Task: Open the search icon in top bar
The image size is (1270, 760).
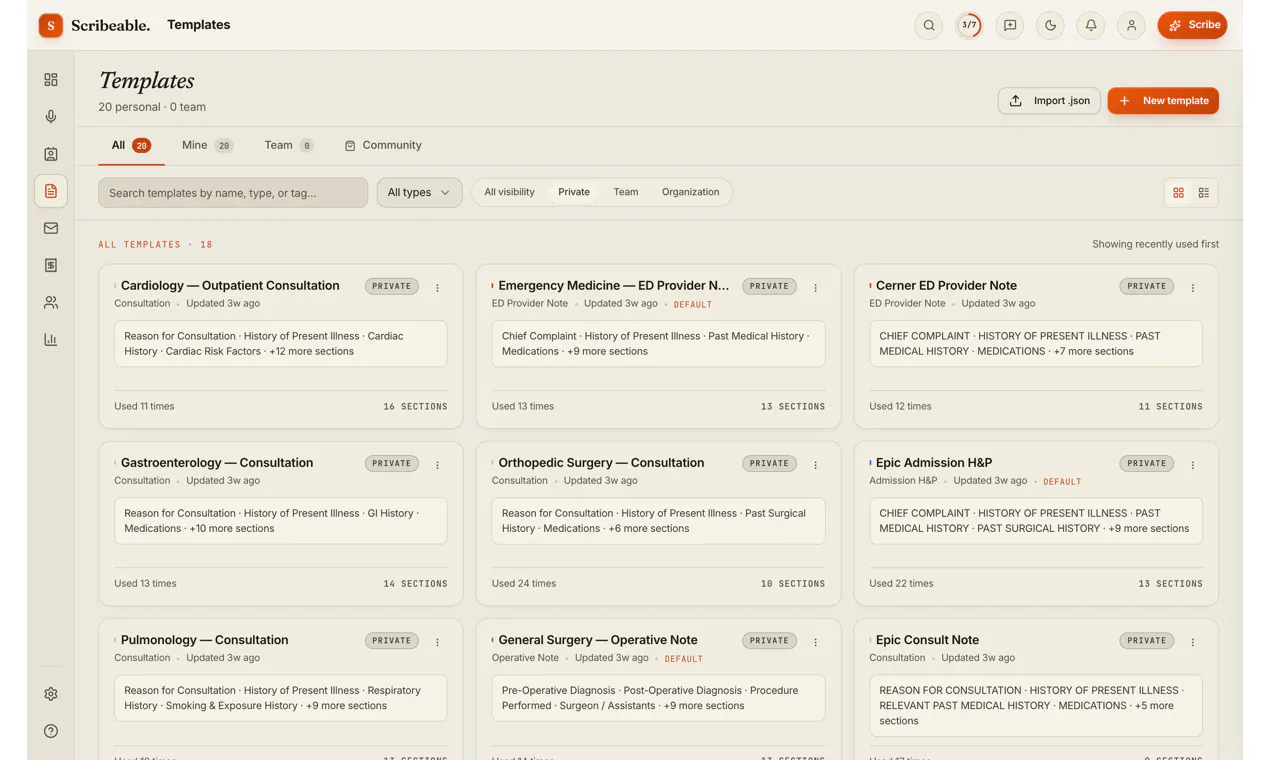Action: point(929,25)
